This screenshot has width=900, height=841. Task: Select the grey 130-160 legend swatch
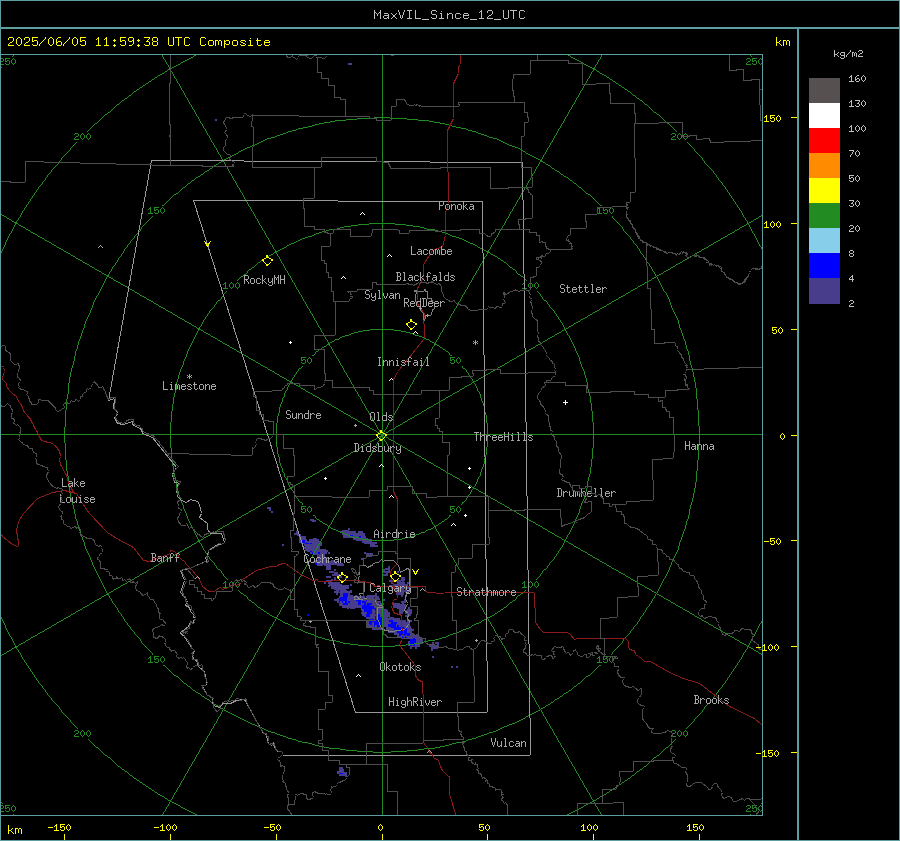[x=824, y=91]
